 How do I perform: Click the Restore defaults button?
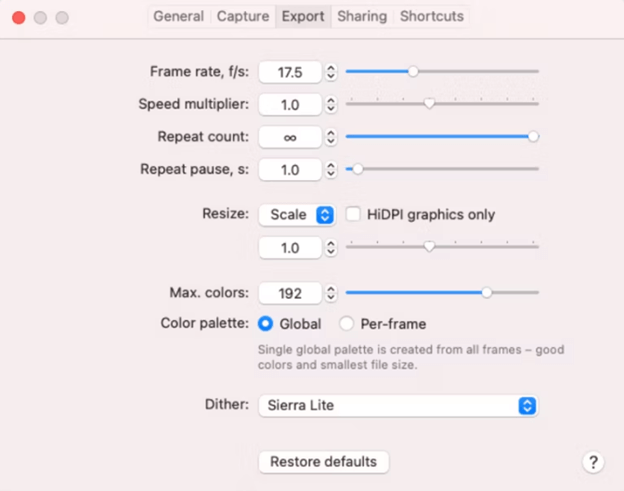pyautogui.click(x=324, y=462)
